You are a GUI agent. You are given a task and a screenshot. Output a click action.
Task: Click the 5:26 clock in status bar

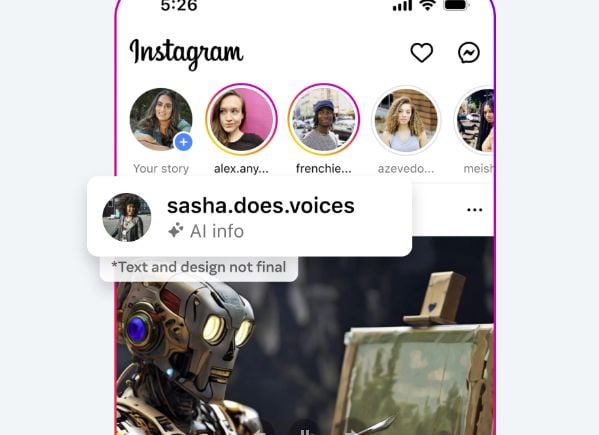pos(179,5)
